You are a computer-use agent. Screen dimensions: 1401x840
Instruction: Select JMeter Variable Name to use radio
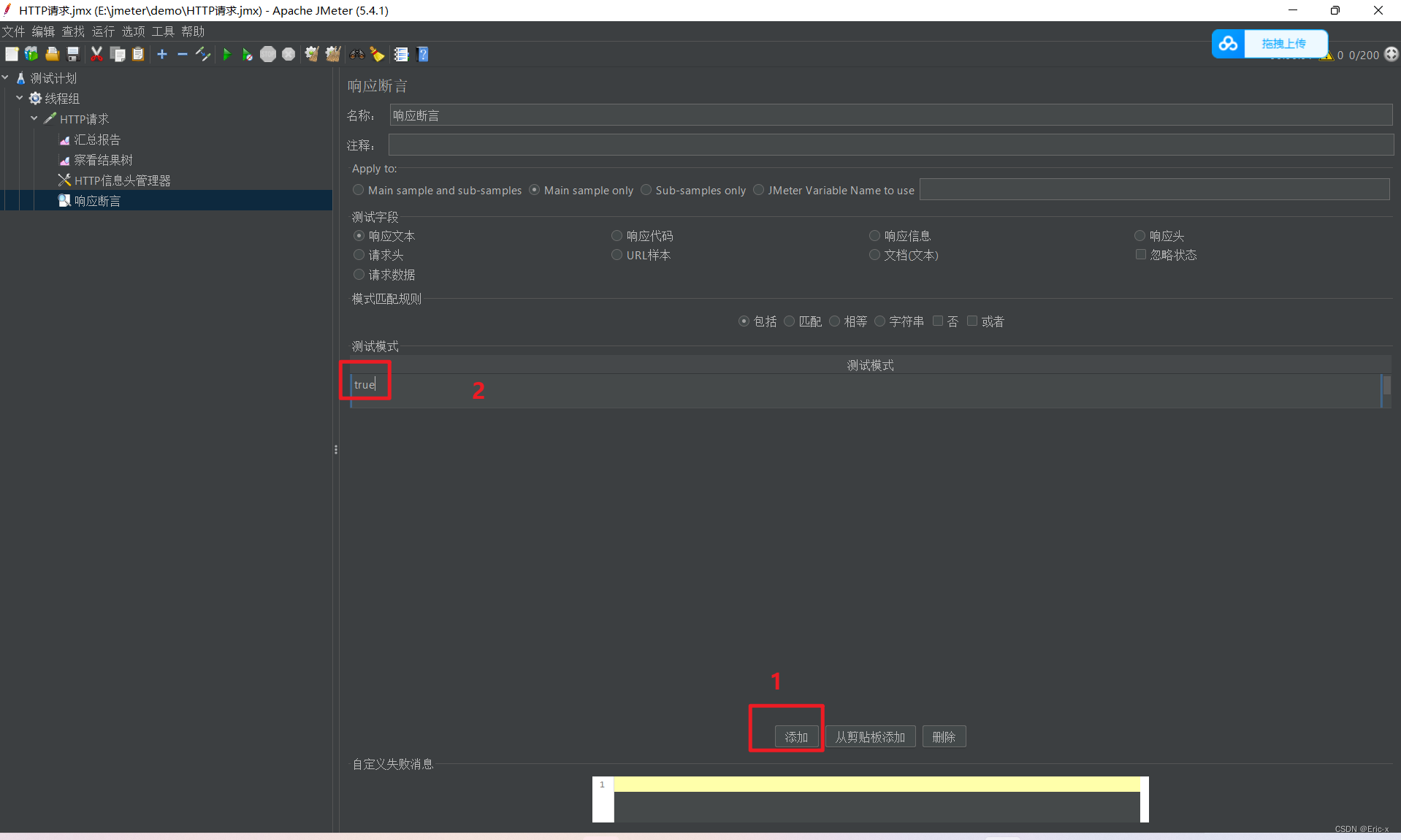(x=758, y=190)
